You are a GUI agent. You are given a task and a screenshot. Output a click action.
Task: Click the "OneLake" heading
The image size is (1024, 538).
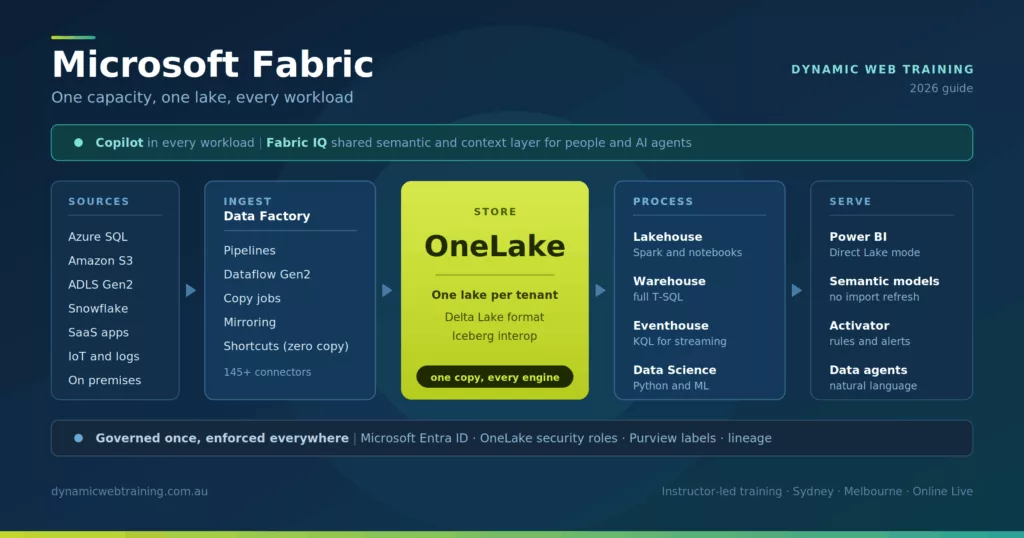pos(495,246)
